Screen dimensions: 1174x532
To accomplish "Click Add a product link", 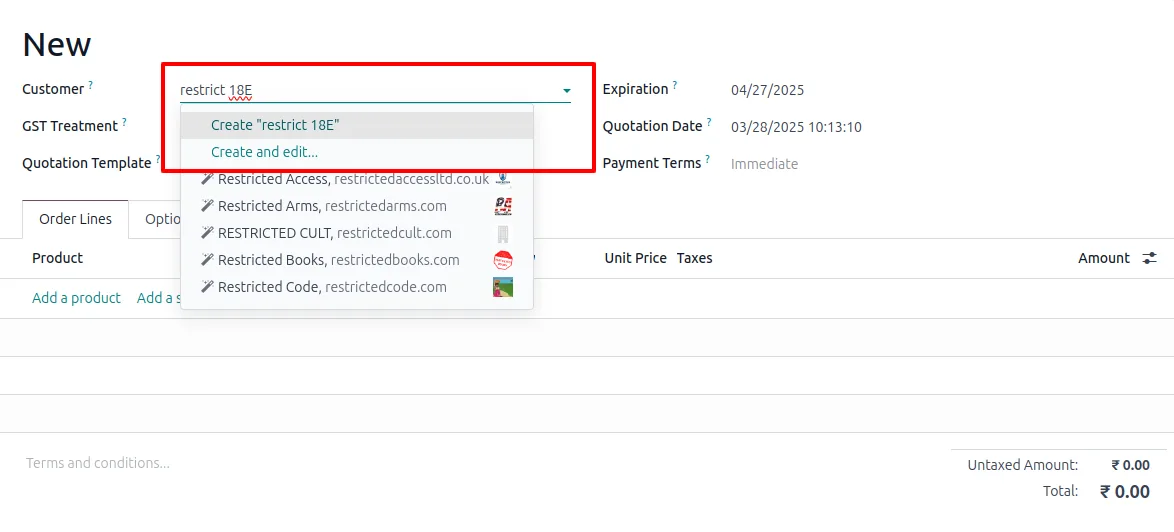I will click(x=76, y=298).
